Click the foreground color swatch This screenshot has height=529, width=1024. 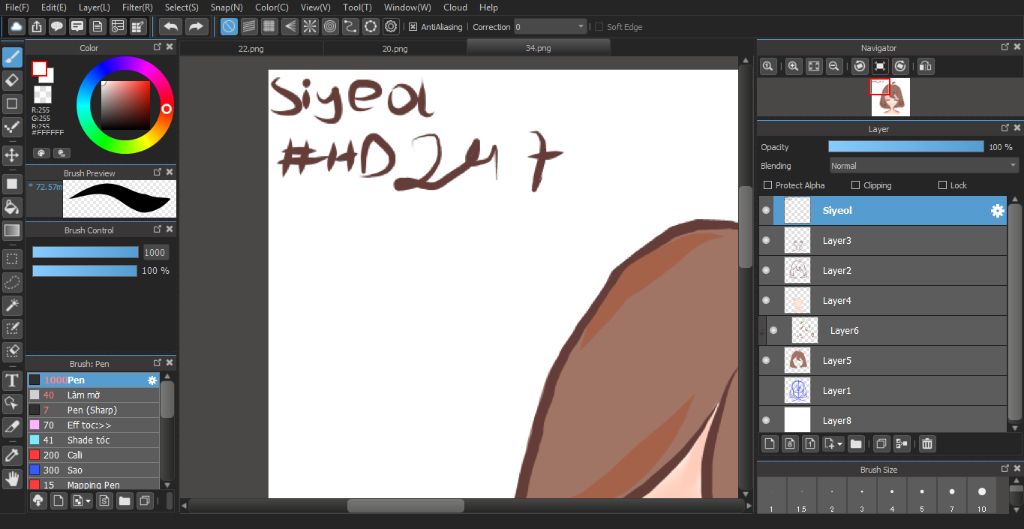coord(39,69)
